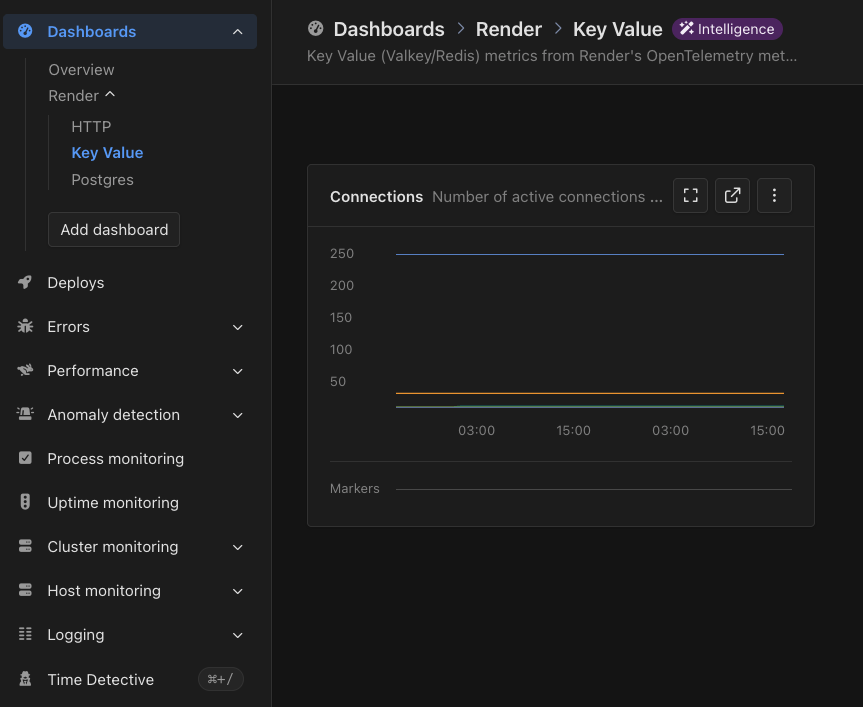
Task: Open the Overview dashboard
Action: pyautogui.click(x=81, y=70)
